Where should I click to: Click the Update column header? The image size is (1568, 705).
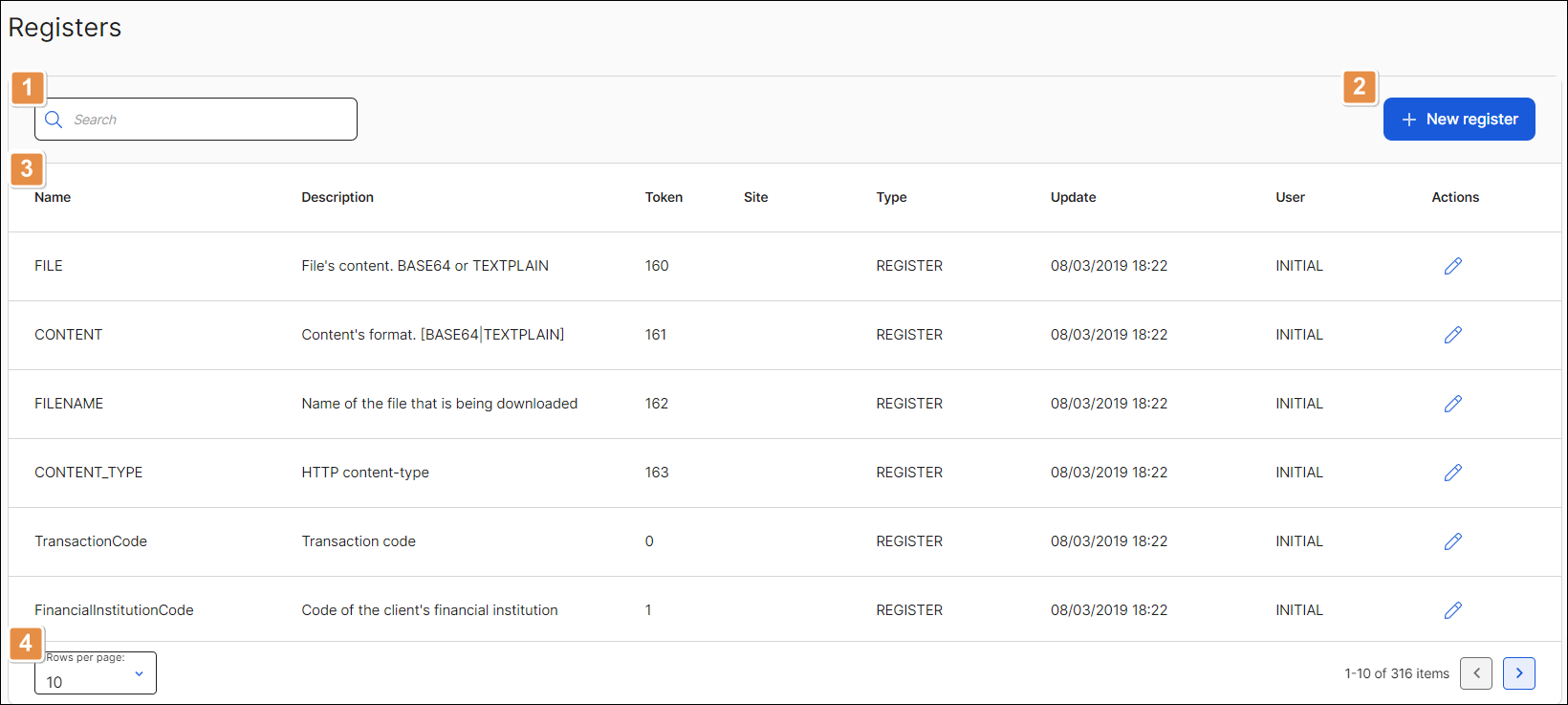pyautogui.click(x=1073, y=197)
